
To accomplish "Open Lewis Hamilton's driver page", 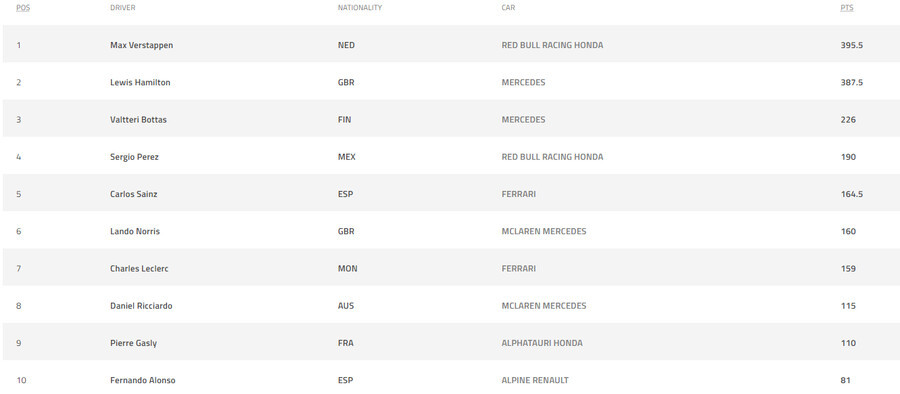I will click(x=140, y=83).
